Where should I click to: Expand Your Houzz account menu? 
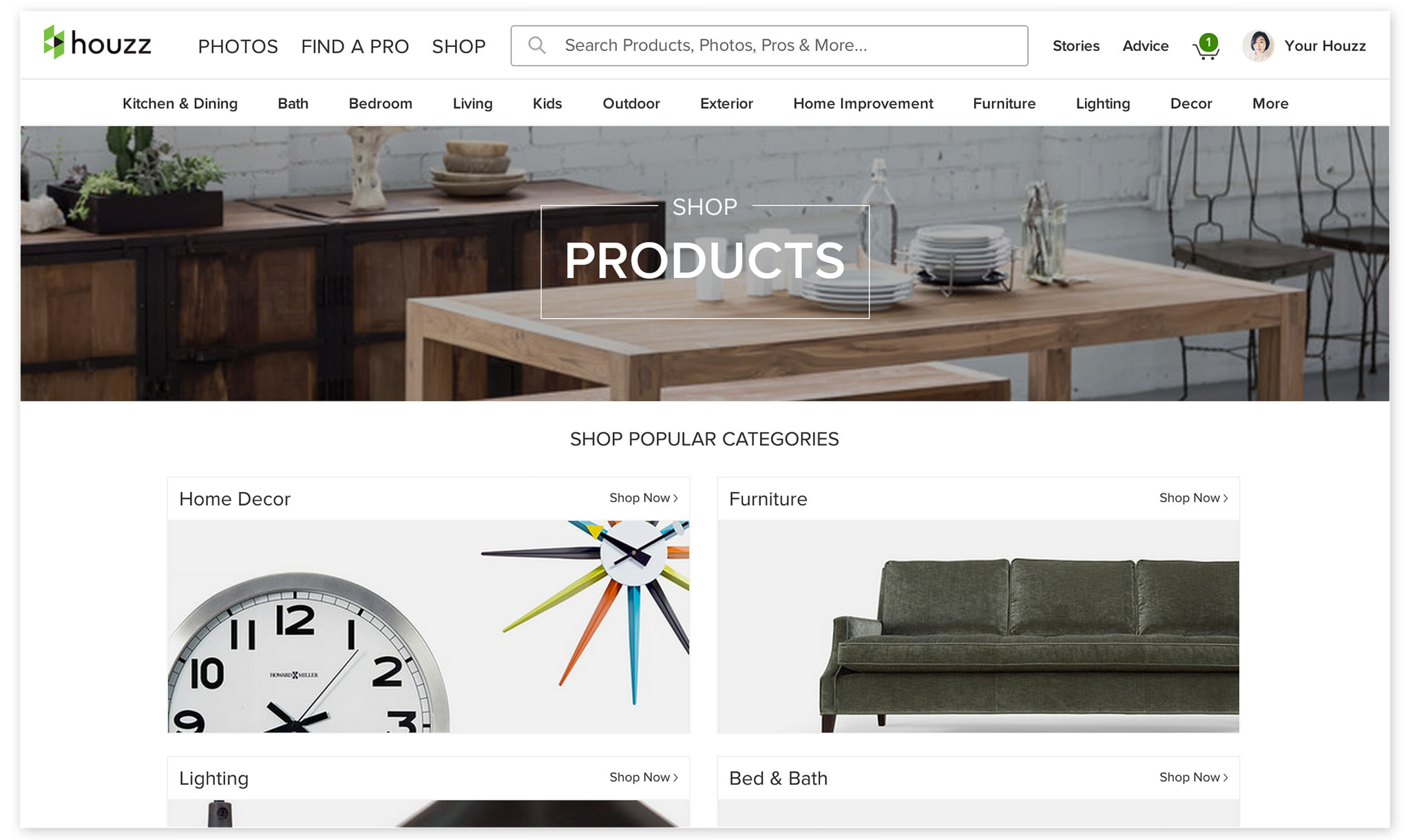1325,45
